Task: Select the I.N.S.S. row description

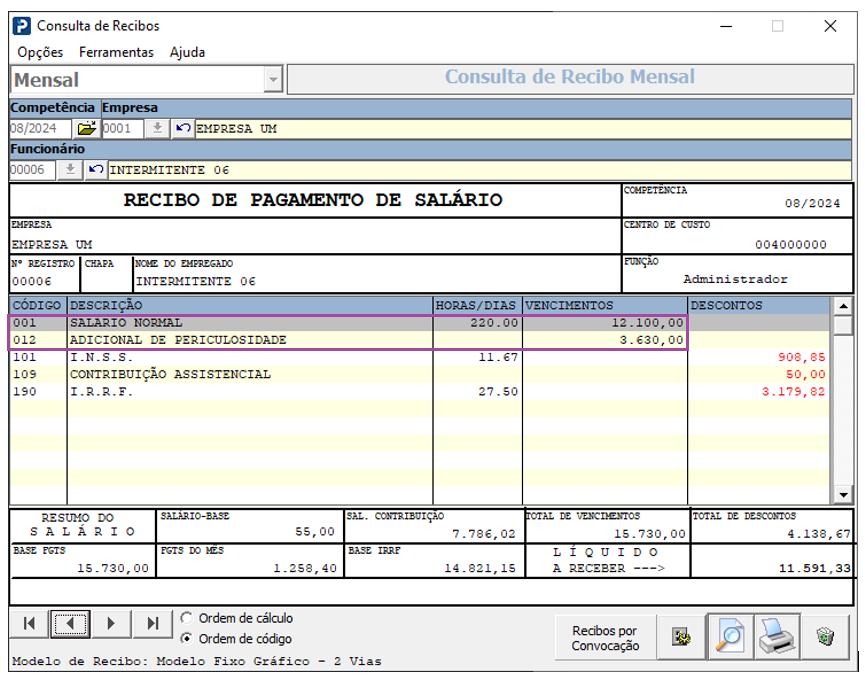Action: 101,357
